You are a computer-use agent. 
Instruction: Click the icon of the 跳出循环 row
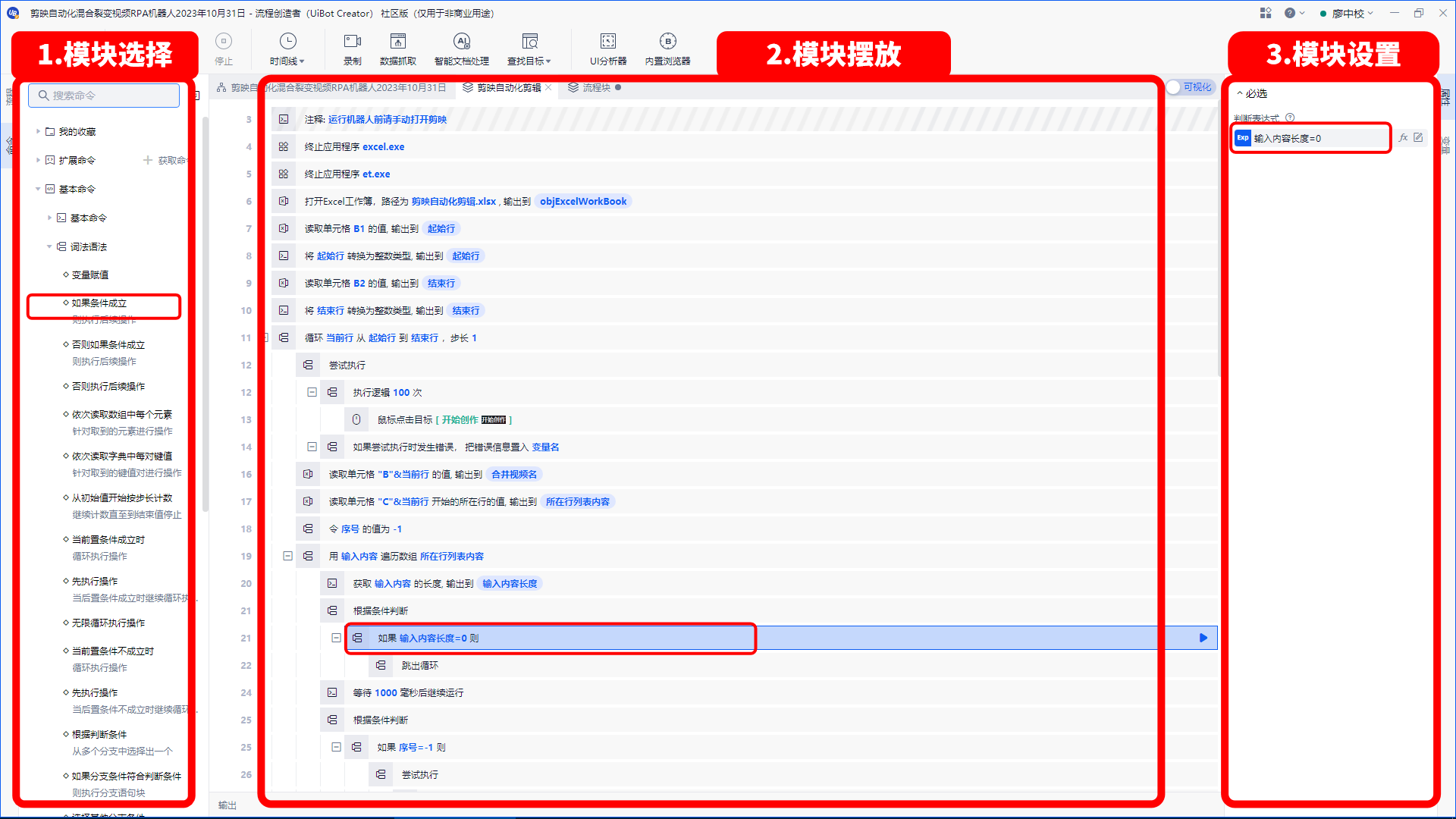pos(381,665)
